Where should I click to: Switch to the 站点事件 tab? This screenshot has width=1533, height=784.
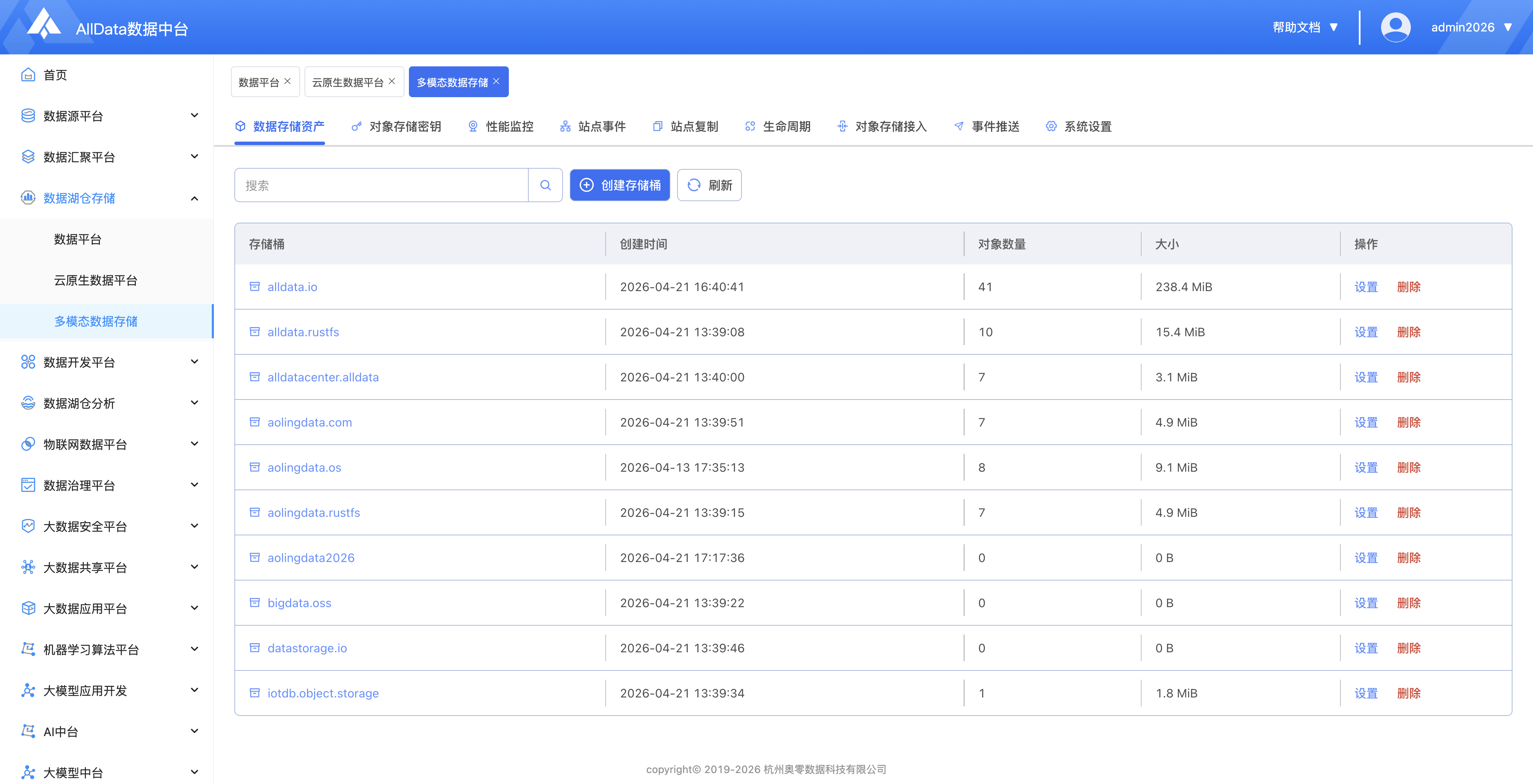tap(593, 126)
